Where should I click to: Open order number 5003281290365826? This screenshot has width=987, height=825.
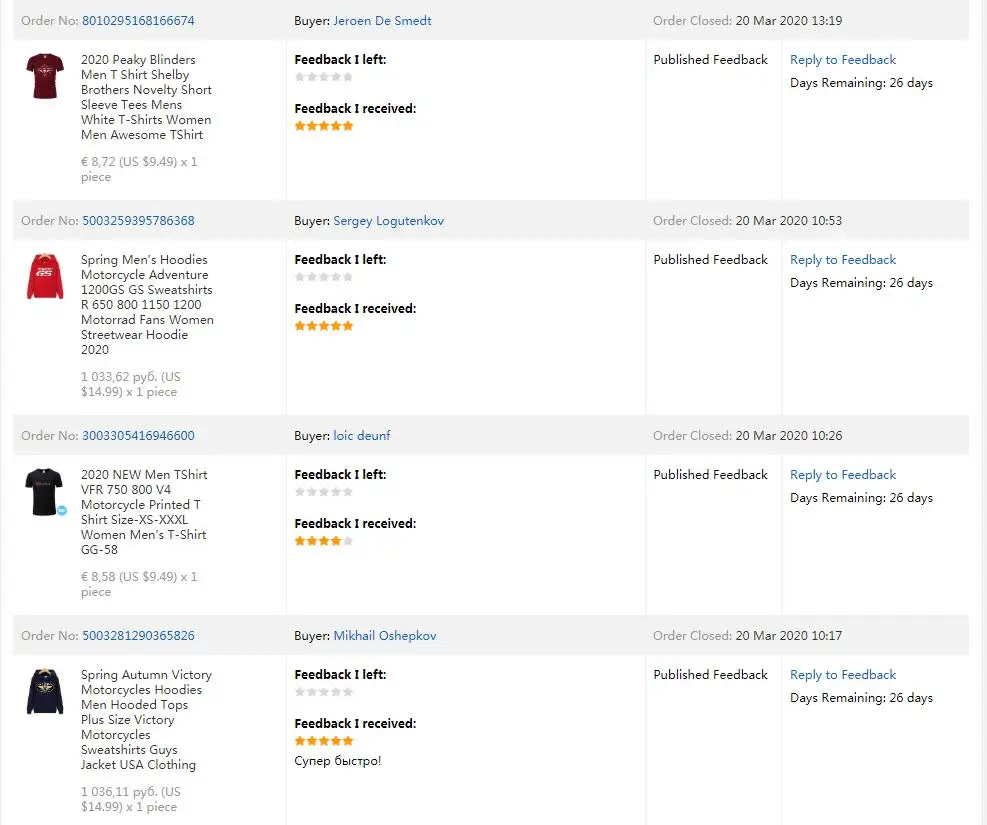(138, 636)
